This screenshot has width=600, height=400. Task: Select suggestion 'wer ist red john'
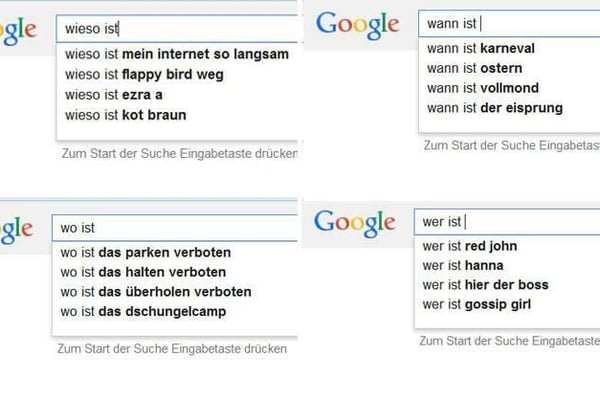469,246
